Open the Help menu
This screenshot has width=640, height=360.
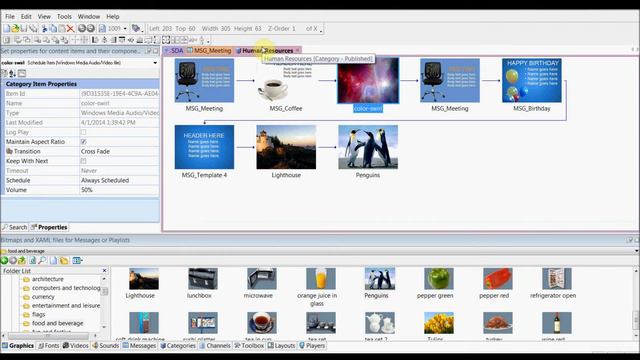[113, 17]
